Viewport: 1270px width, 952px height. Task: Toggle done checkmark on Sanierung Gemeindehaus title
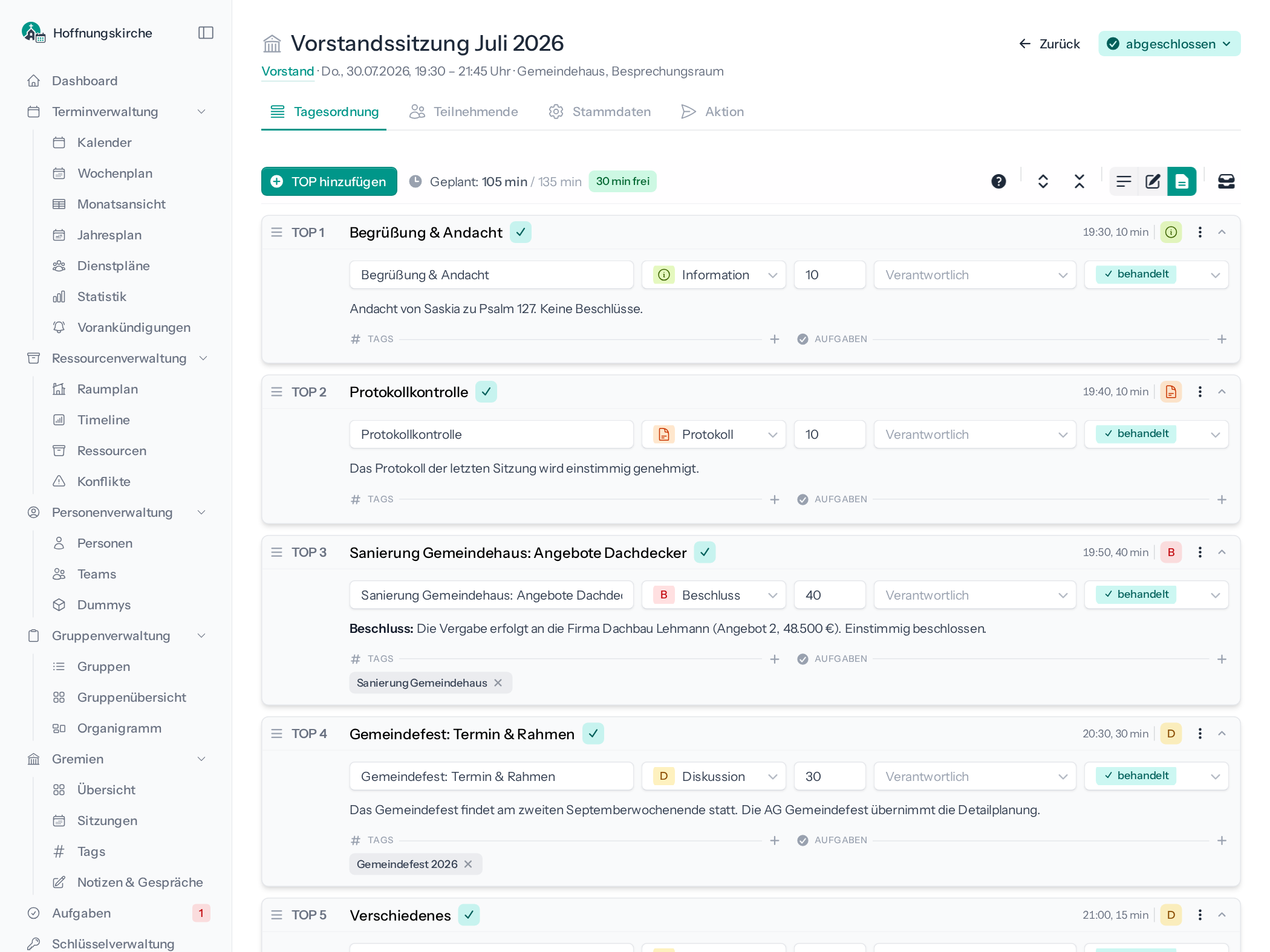tap(705, 552)
